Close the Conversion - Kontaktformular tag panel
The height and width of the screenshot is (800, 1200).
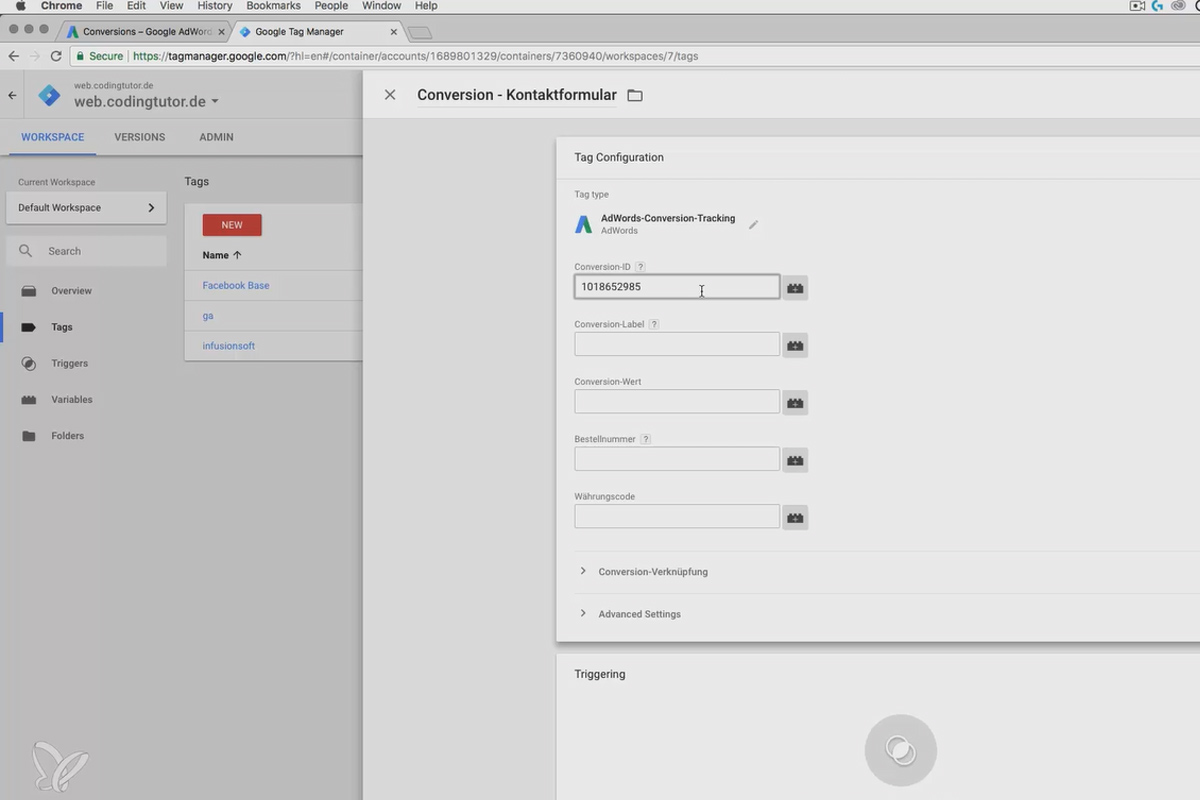[x=390, y=95]
